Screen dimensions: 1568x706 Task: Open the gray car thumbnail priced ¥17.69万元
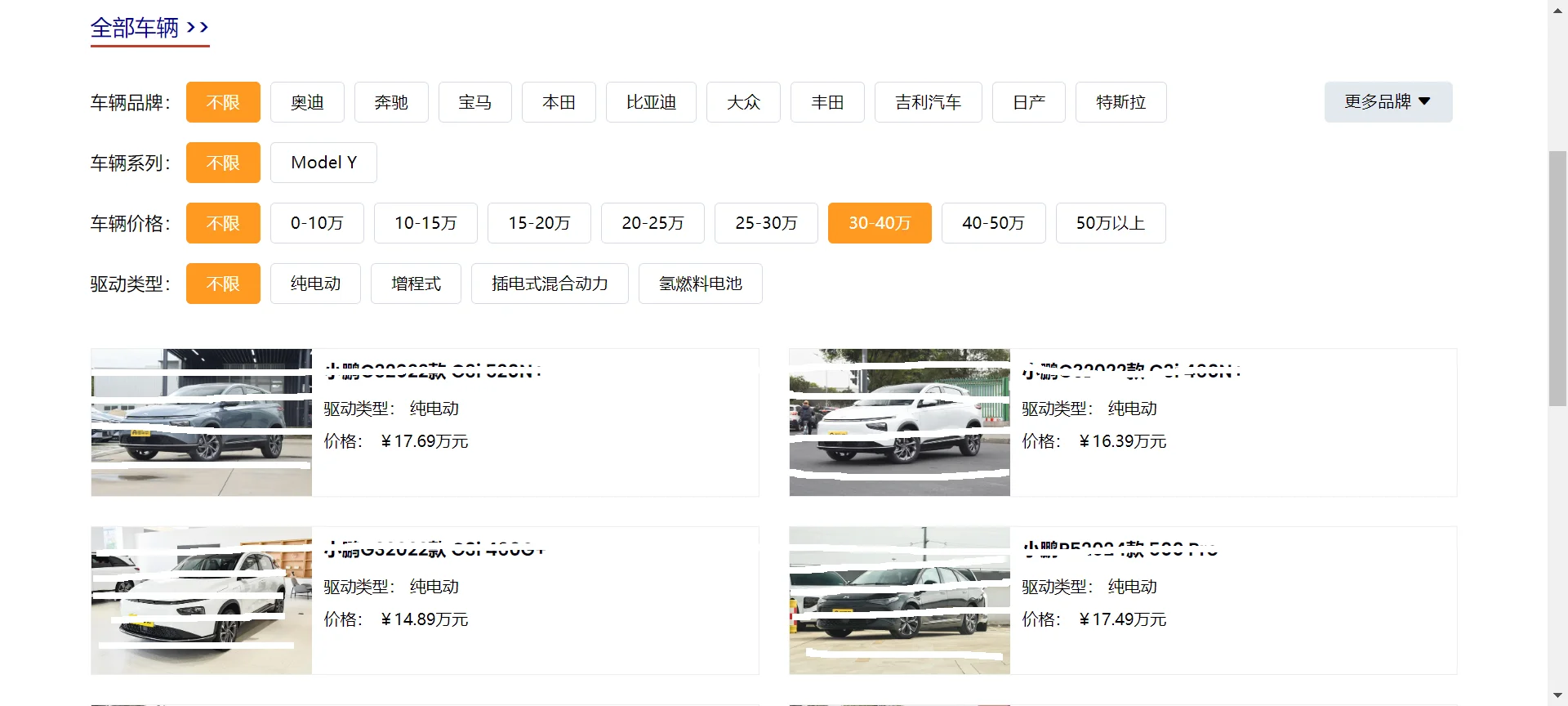pyautogui.click(x=202, y=422)
